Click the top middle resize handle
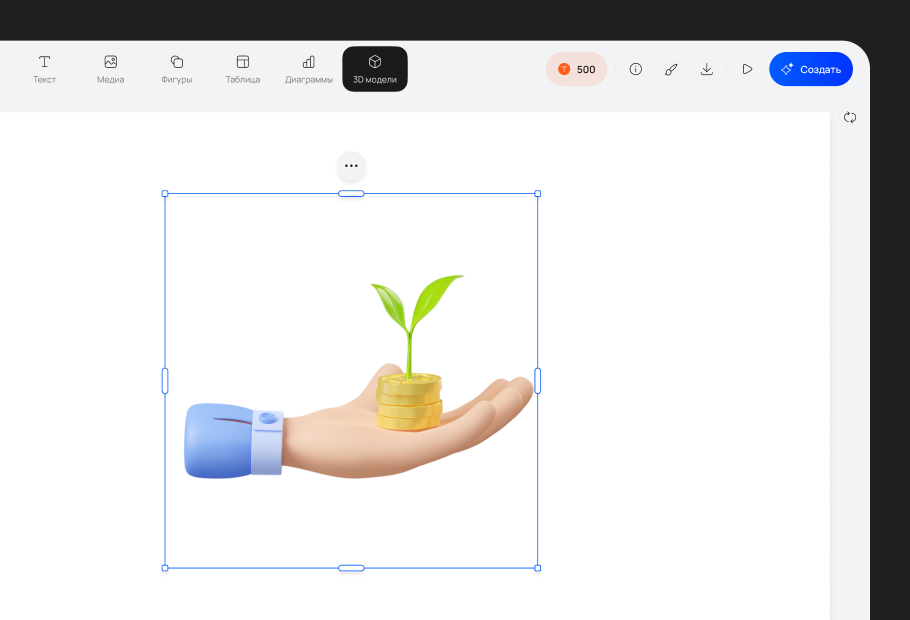The width and height of the screenshot is (910, 620). [351, 194]
